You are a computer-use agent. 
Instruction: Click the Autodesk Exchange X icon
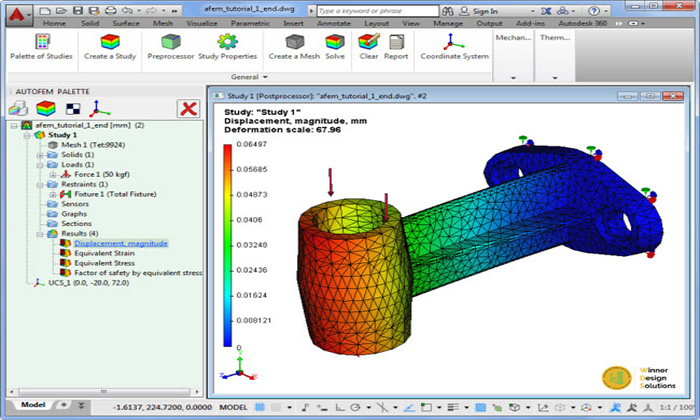coord(546,11)
